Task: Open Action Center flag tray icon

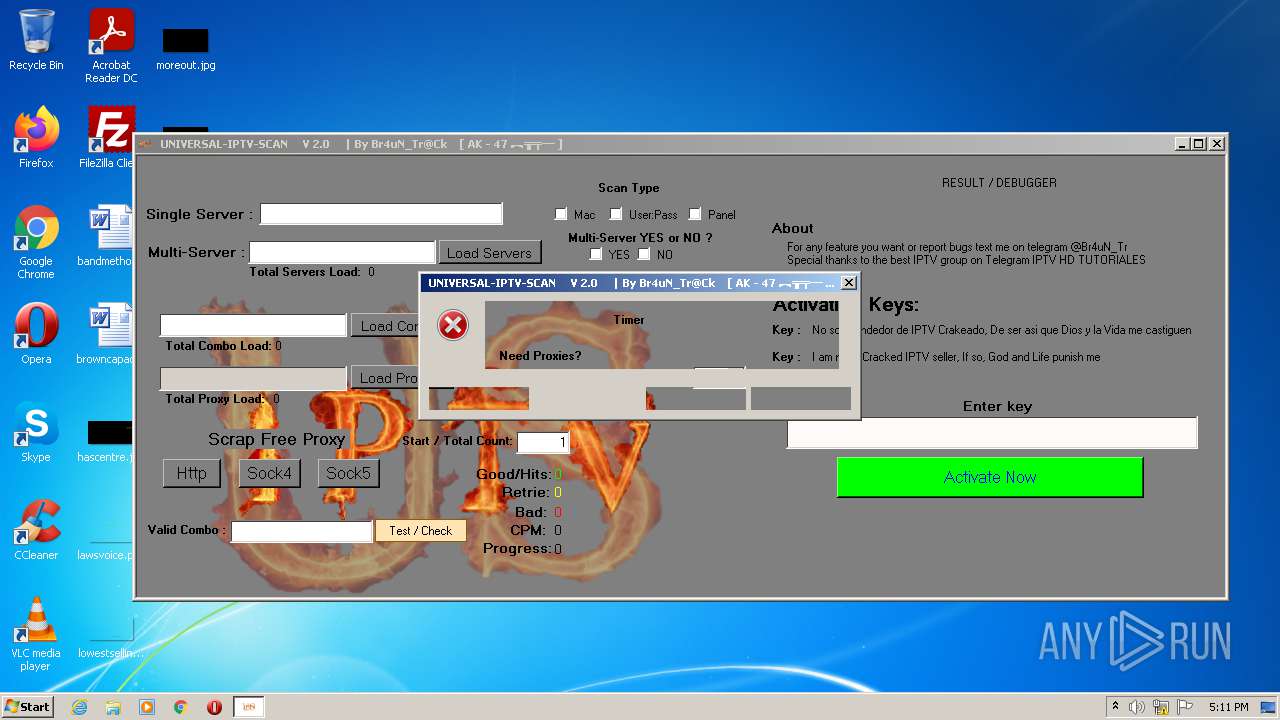Action: point(1183,707)
